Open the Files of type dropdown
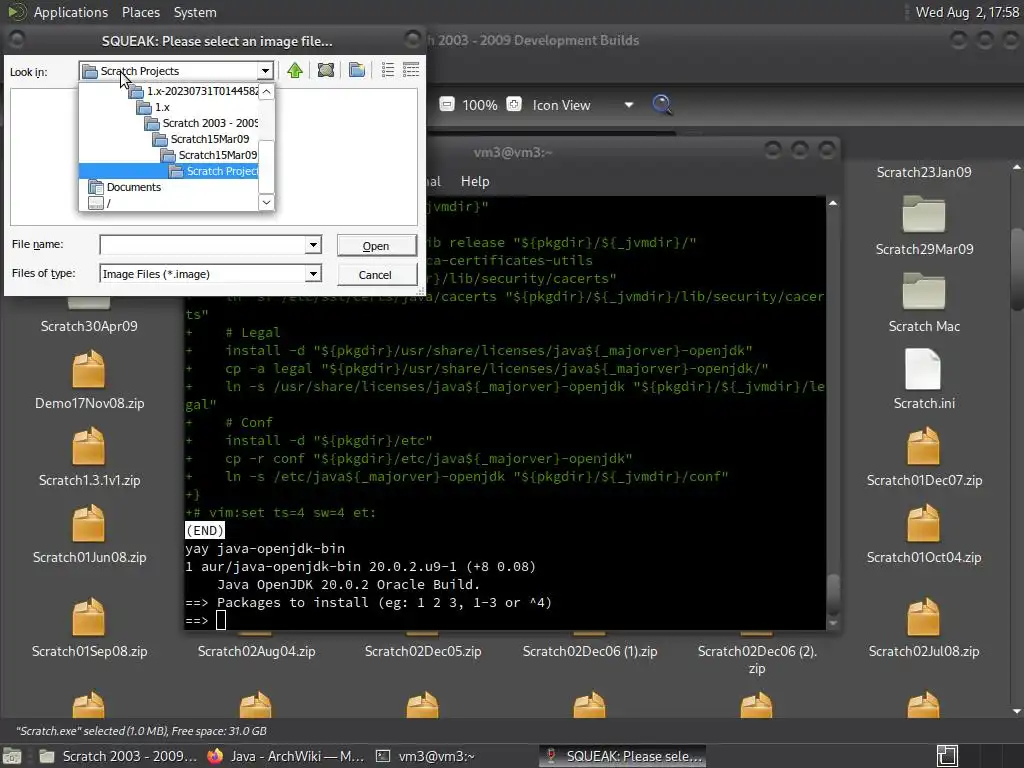This screenshot has height=768, width=1024. pyautogui.click(x=313, y=274)
